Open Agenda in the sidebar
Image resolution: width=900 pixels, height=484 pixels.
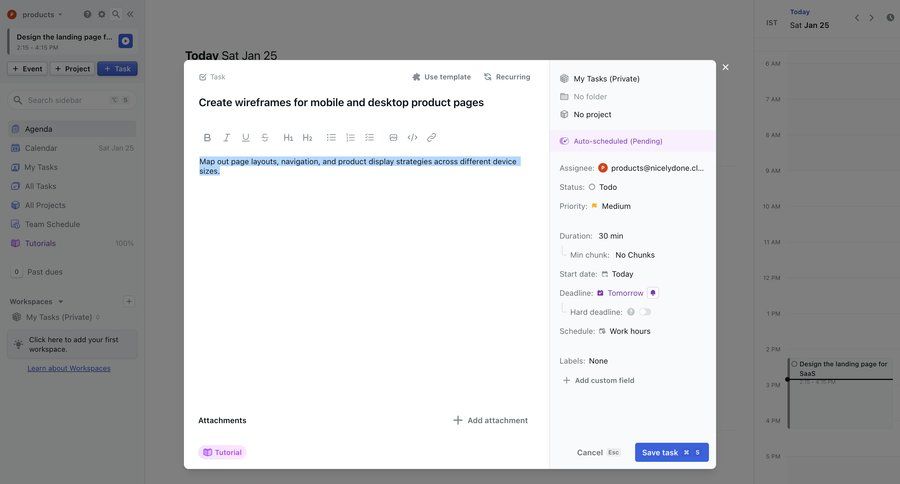(72, 129)
